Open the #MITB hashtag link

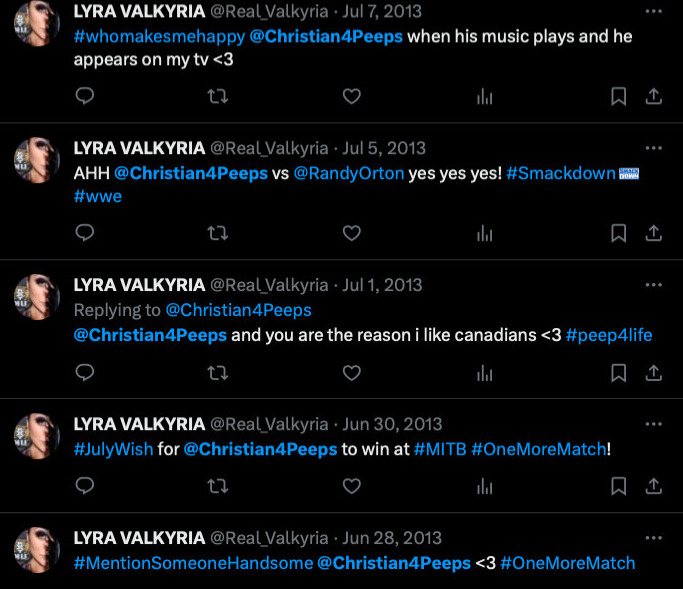[x=440, y=449]
